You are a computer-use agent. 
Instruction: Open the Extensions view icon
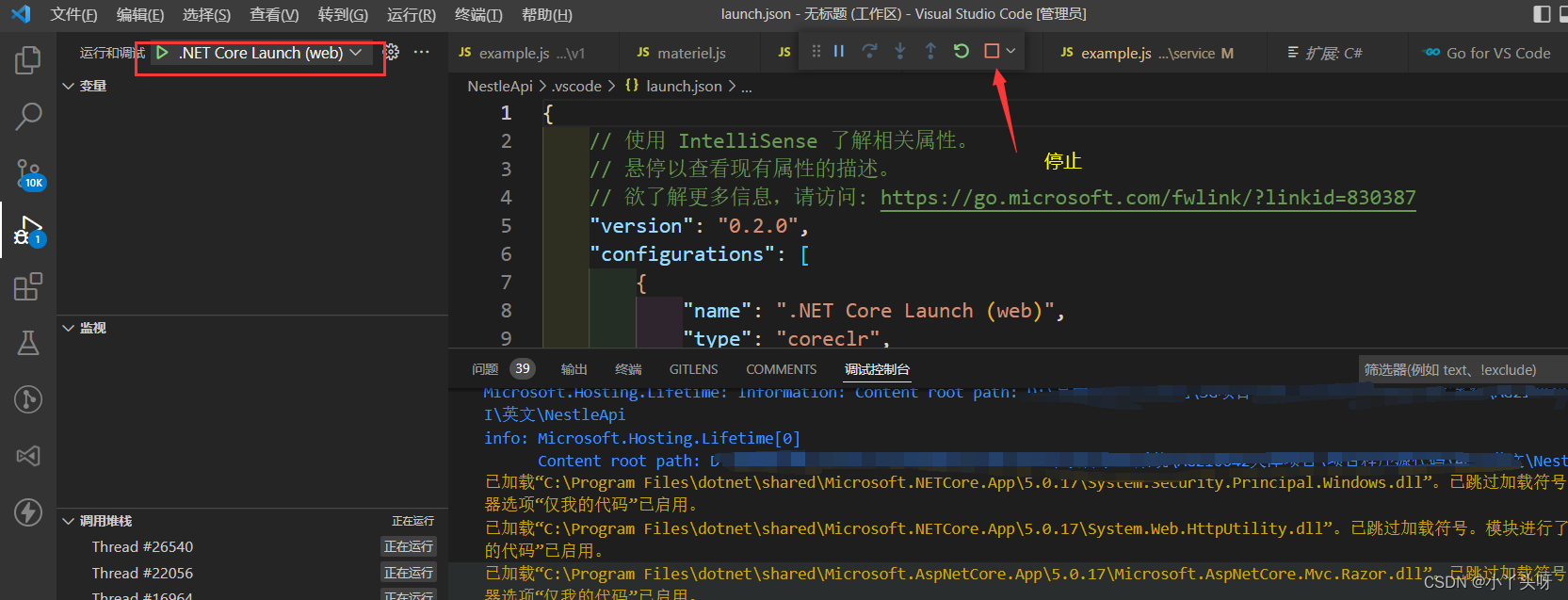point(28,286)
